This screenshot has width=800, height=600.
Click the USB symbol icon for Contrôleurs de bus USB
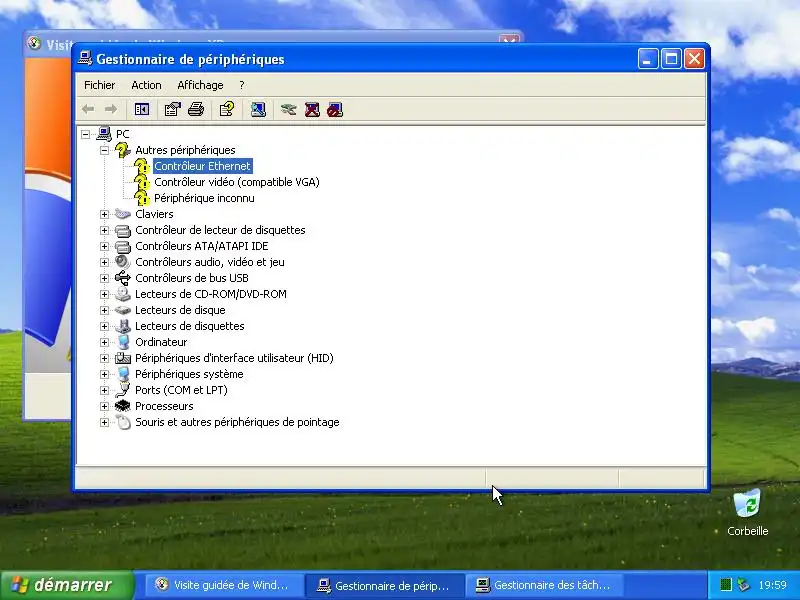[123, 278]
